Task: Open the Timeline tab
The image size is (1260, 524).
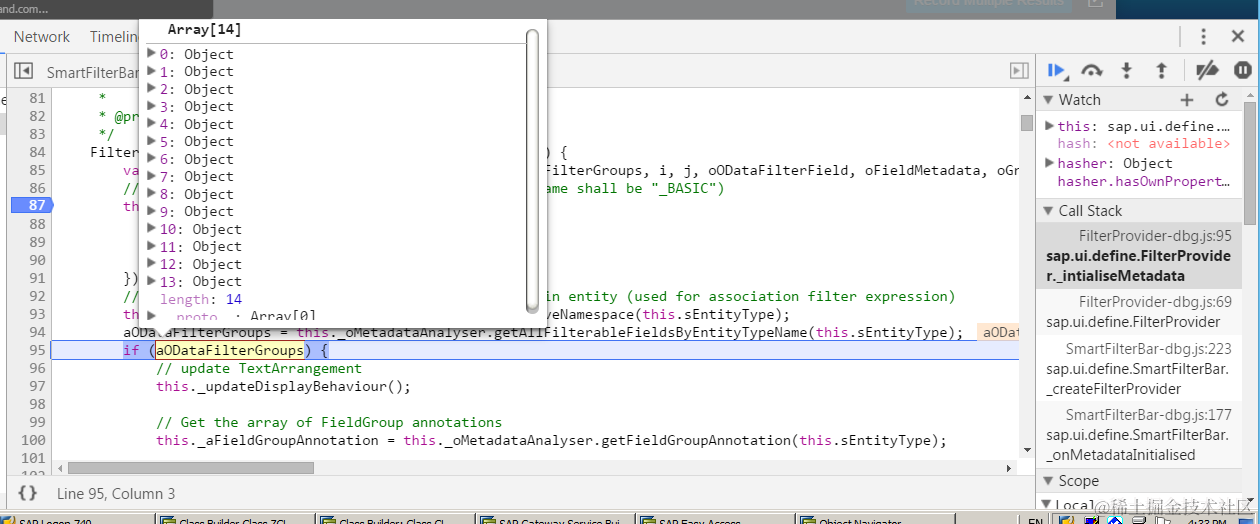Action: [x=113, y=37]
